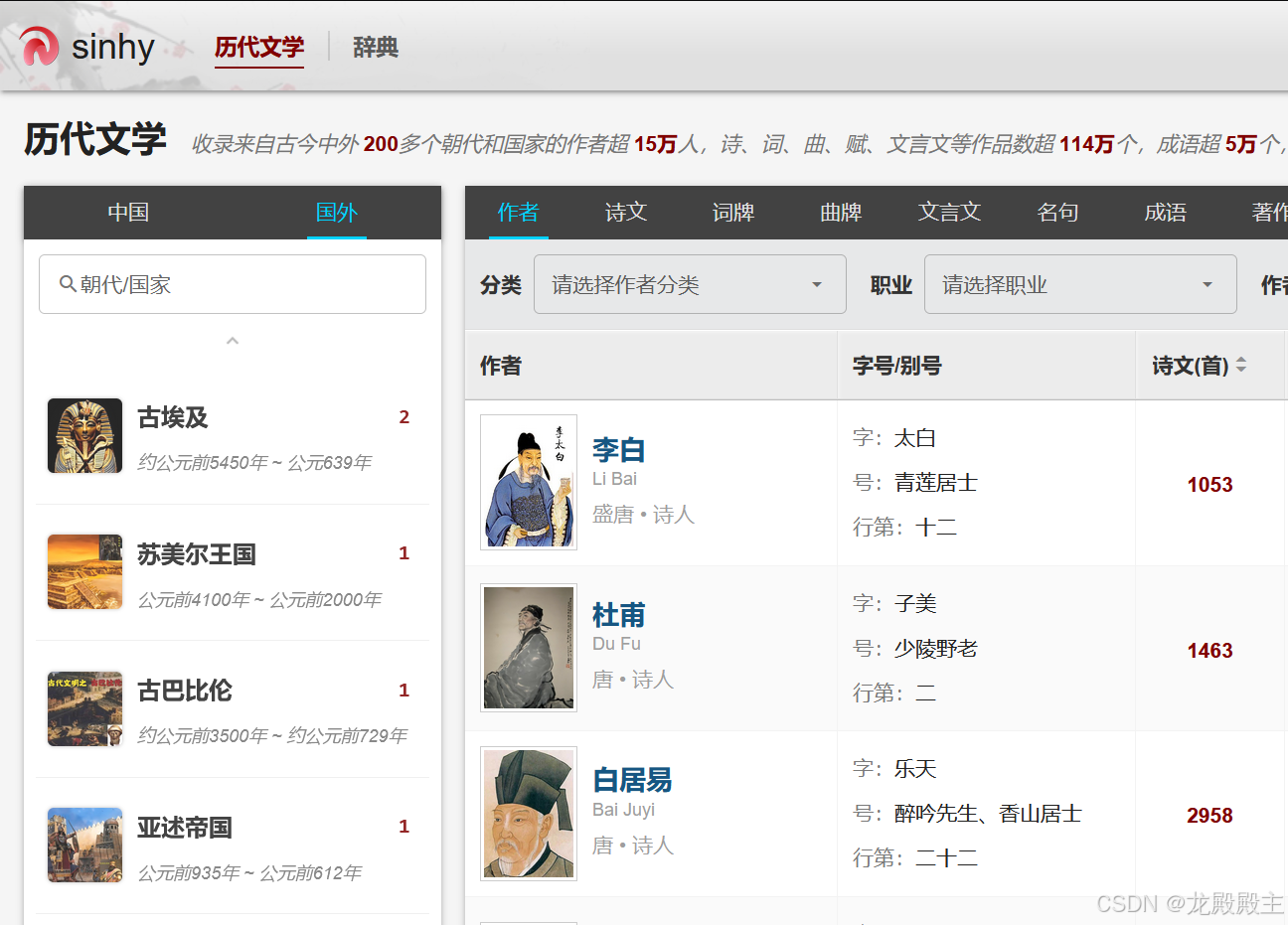Click date range 公元前935年 ~ 公元前612年

249,873
